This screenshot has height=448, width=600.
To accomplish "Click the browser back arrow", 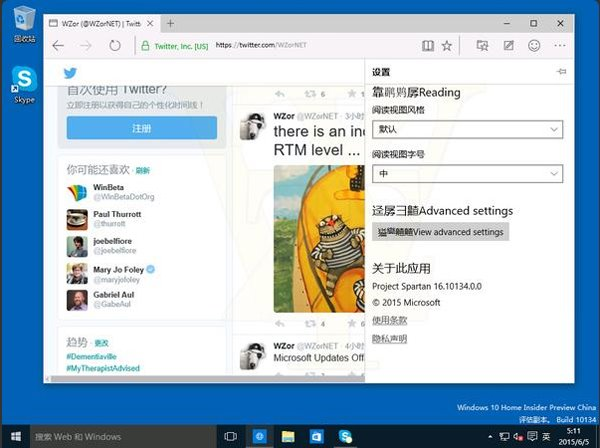I will point(58,45).
